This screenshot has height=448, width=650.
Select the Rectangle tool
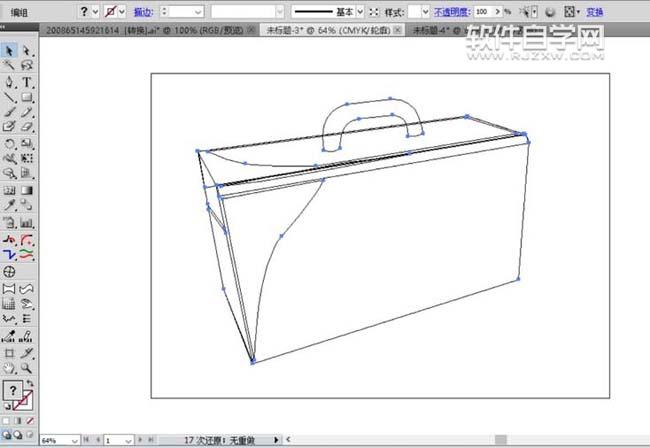point(27,97)
